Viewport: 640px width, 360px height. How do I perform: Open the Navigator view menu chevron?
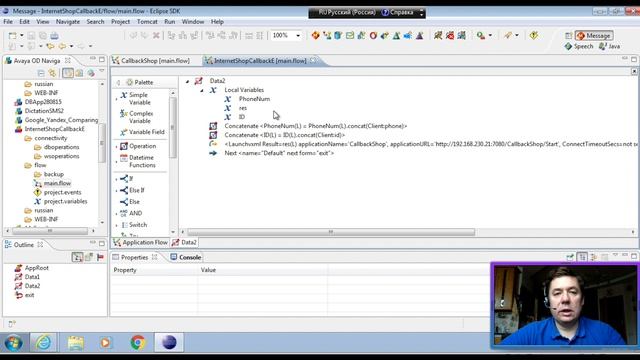[x=102, y=71]
